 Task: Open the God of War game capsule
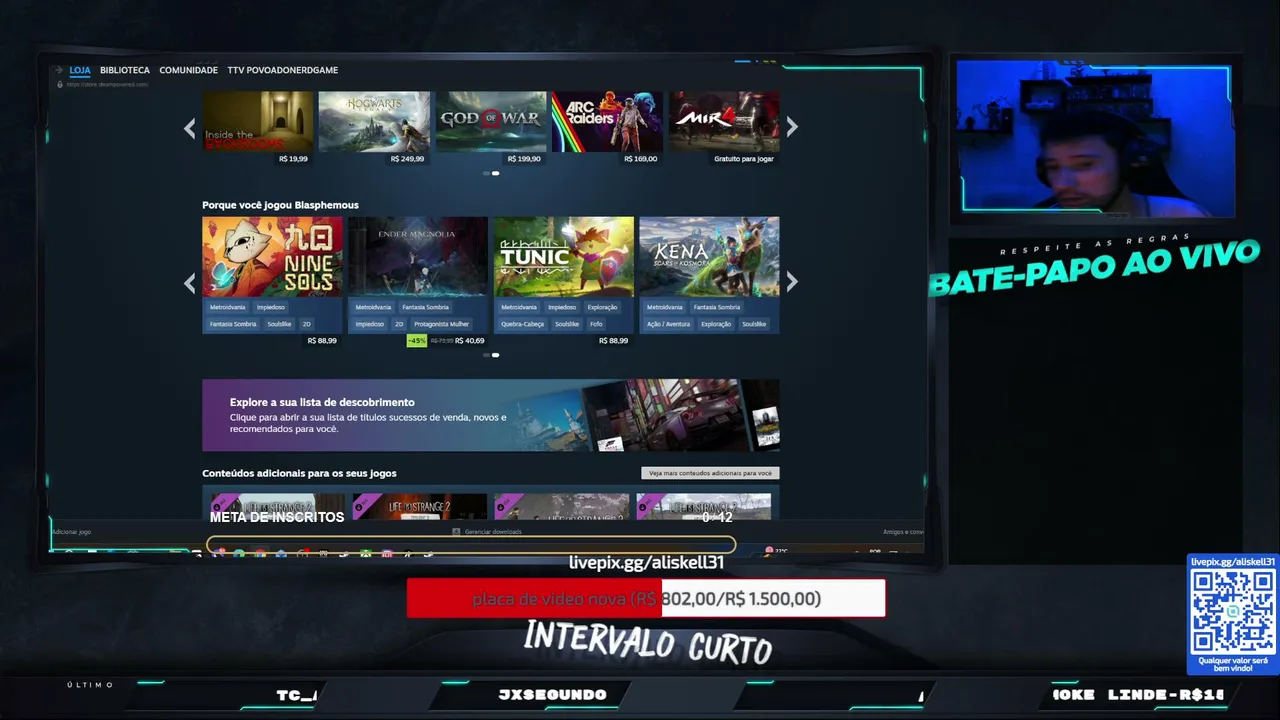(x=491, y=121)
